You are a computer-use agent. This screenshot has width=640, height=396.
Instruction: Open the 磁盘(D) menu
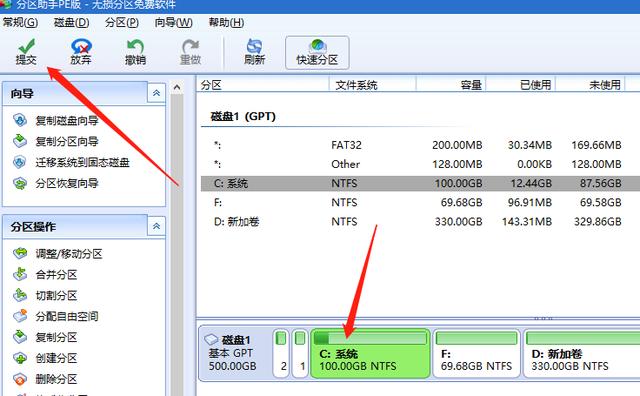click(x=71, y=22)
